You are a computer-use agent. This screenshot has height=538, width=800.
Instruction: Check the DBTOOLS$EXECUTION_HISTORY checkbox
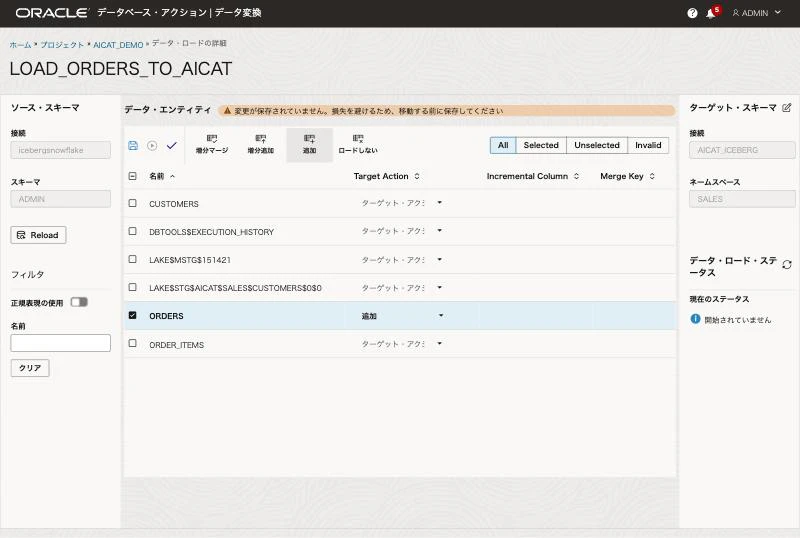point(133,231)
